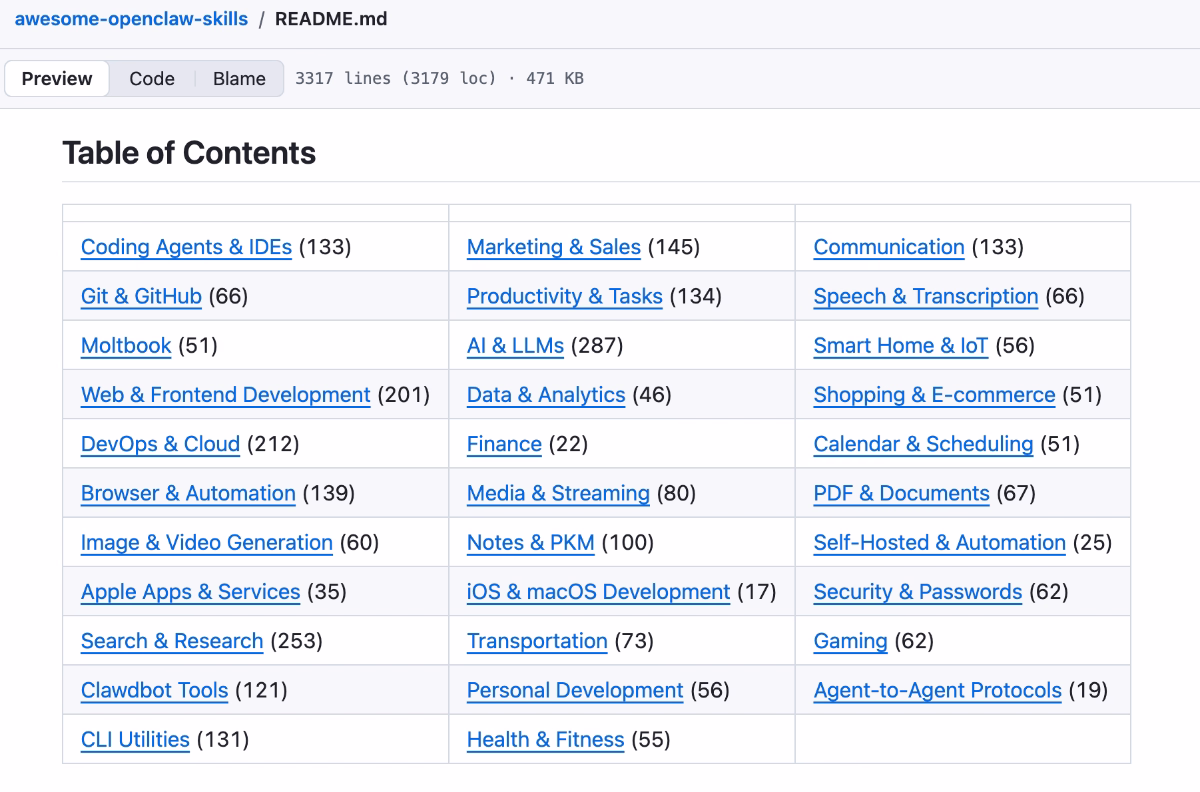Visit the Health & Fitness category
The image size is (1200, 792).
coord(546,739)
